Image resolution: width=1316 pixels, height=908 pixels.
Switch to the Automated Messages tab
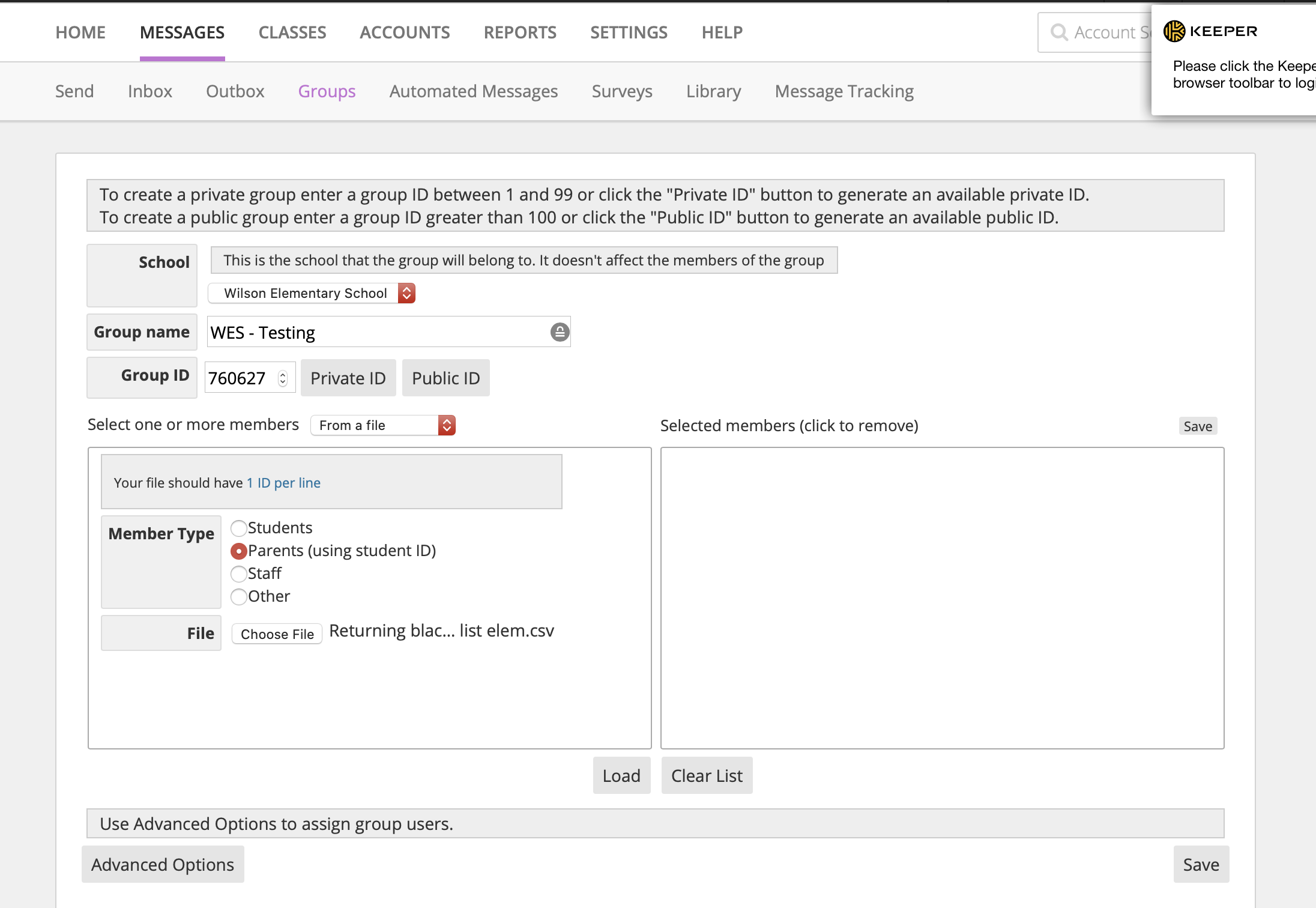[473, 91]
